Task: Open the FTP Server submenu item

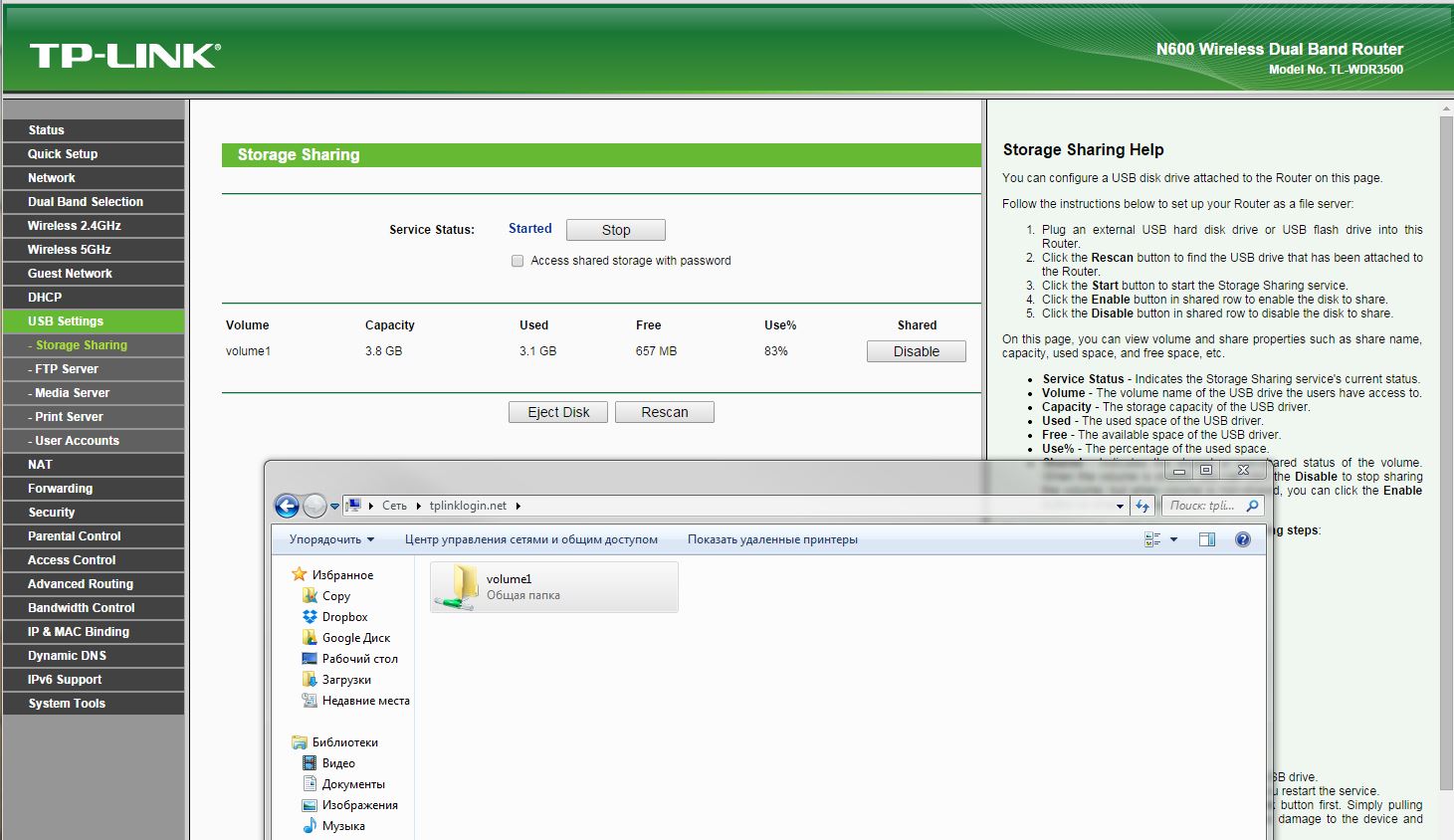Action: 94,369
